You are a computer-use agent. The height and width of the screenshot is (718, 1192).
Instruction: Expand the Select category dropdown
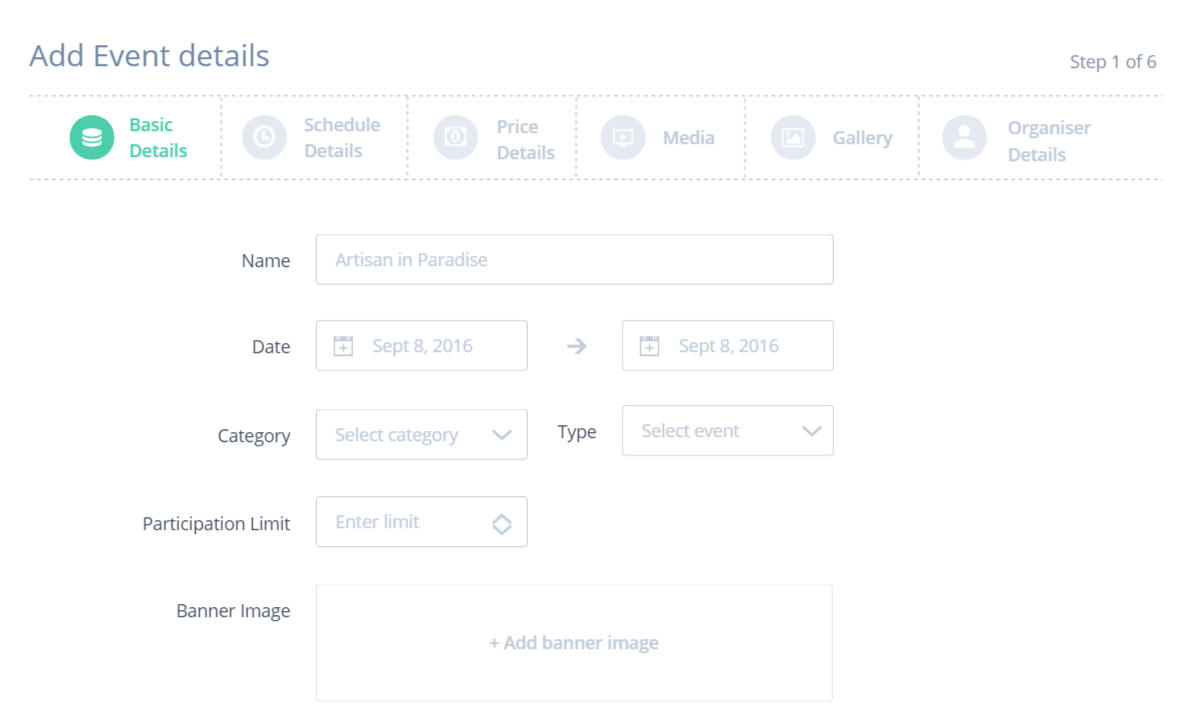point(422,434)
